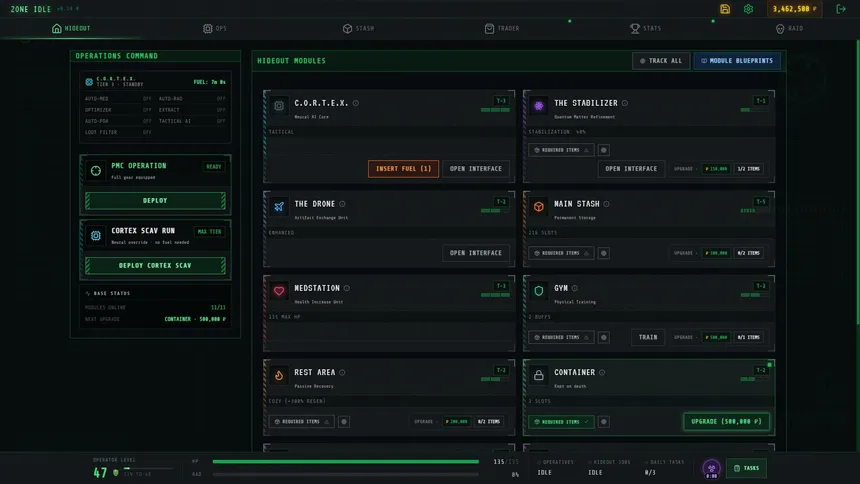Expand Required Items for Main Stash
Screen dimensions: 860x484
(561, 253)
